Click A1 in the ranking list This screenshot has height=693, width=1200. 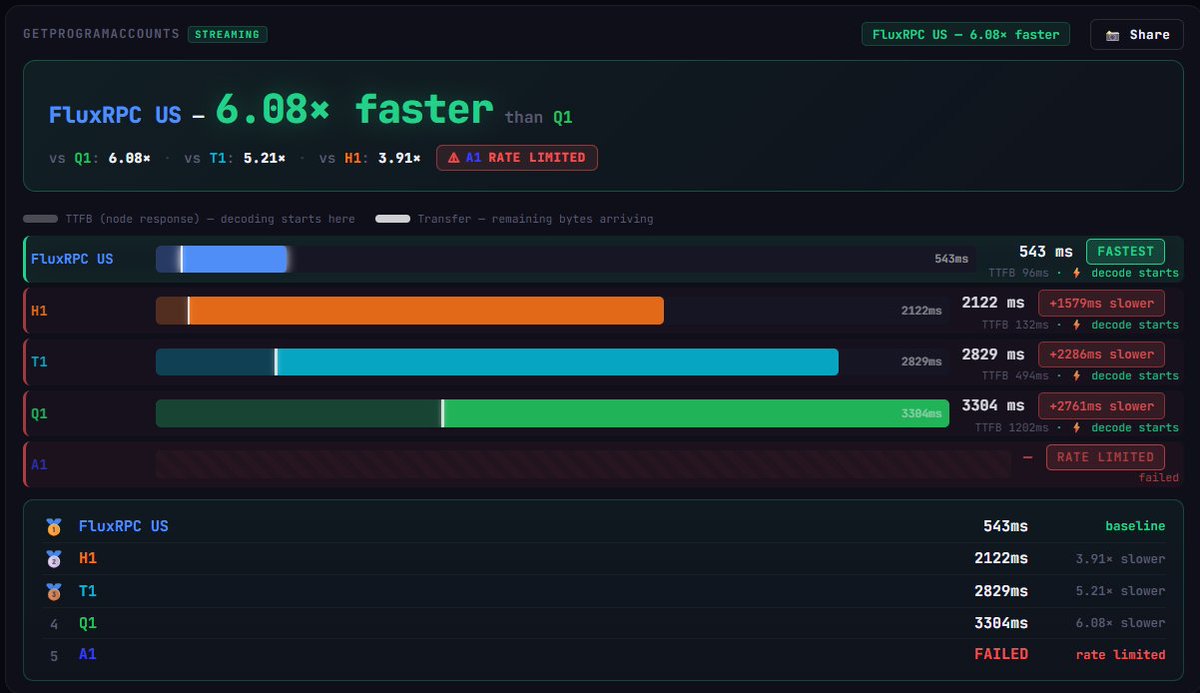[x=88, y=654]
